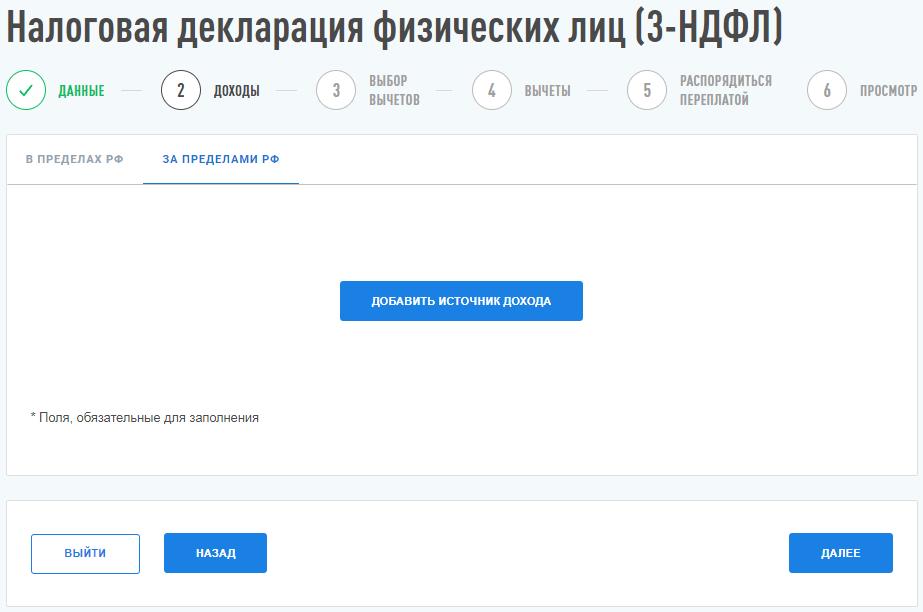
Task: Click the green checkmark step circle
Action: 26,91
